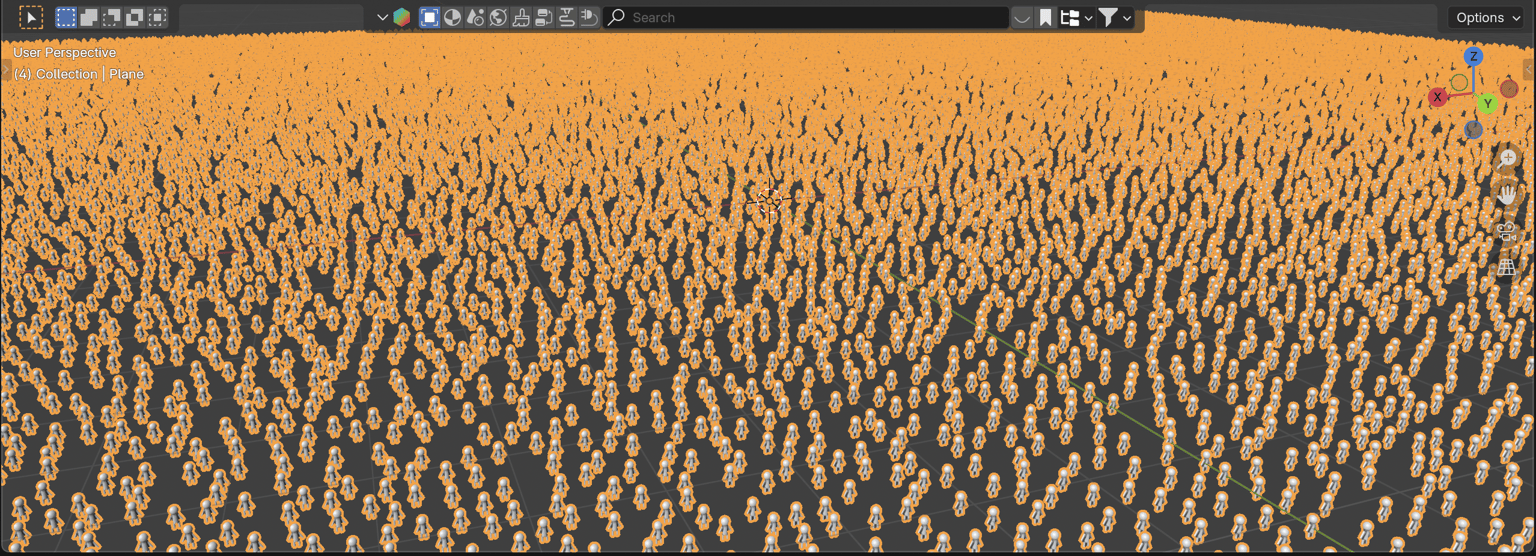The image size is (1536, 556).
Task: Click the checkered sphere material icon
Action: [x=453, y=17]
